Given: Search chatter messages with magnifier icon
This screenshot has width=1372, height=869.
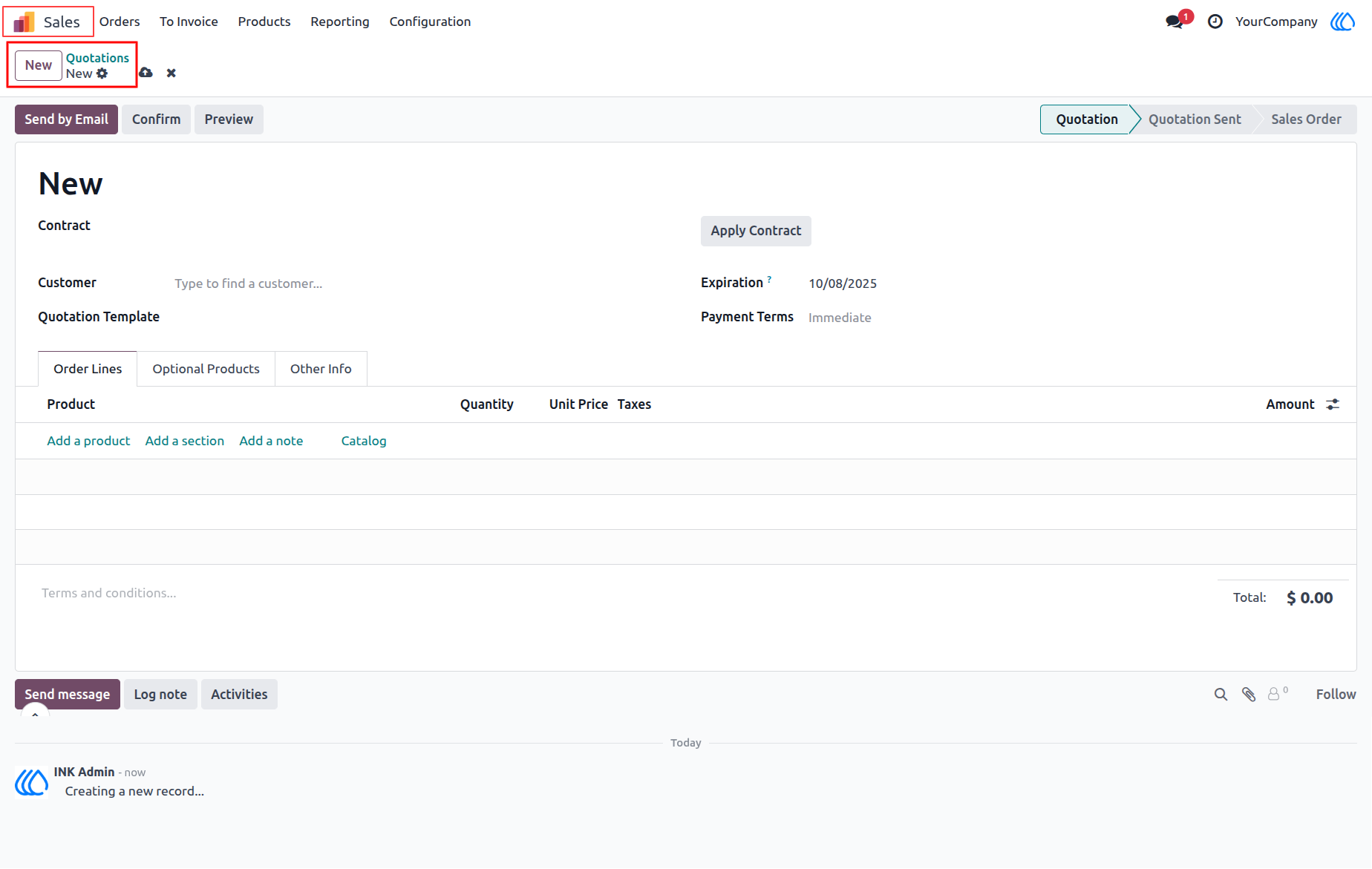Looking at the screenshot, I should click(1221, 695).
